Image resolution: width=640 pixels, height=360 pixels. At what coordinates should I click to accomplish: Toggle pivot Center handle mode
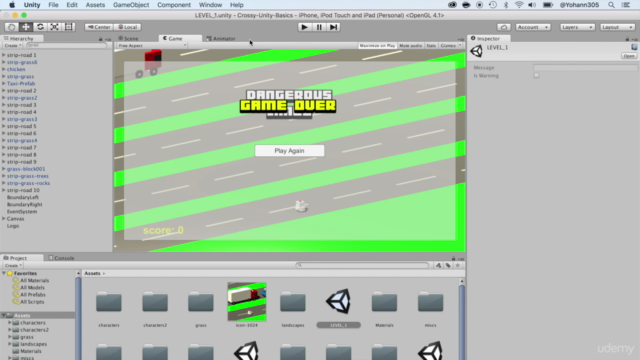click(x=99, y=27)
